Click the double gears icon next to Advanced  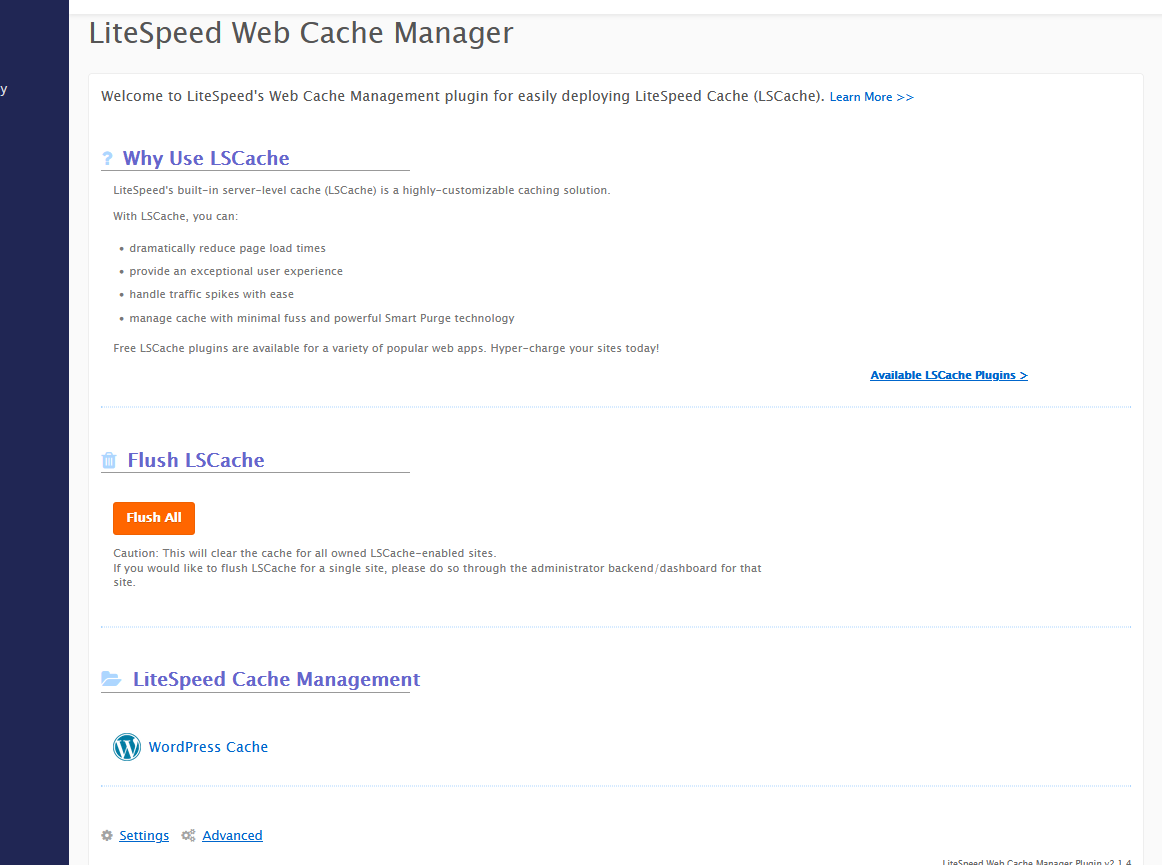pyautogui.click(x=187, y=835)
